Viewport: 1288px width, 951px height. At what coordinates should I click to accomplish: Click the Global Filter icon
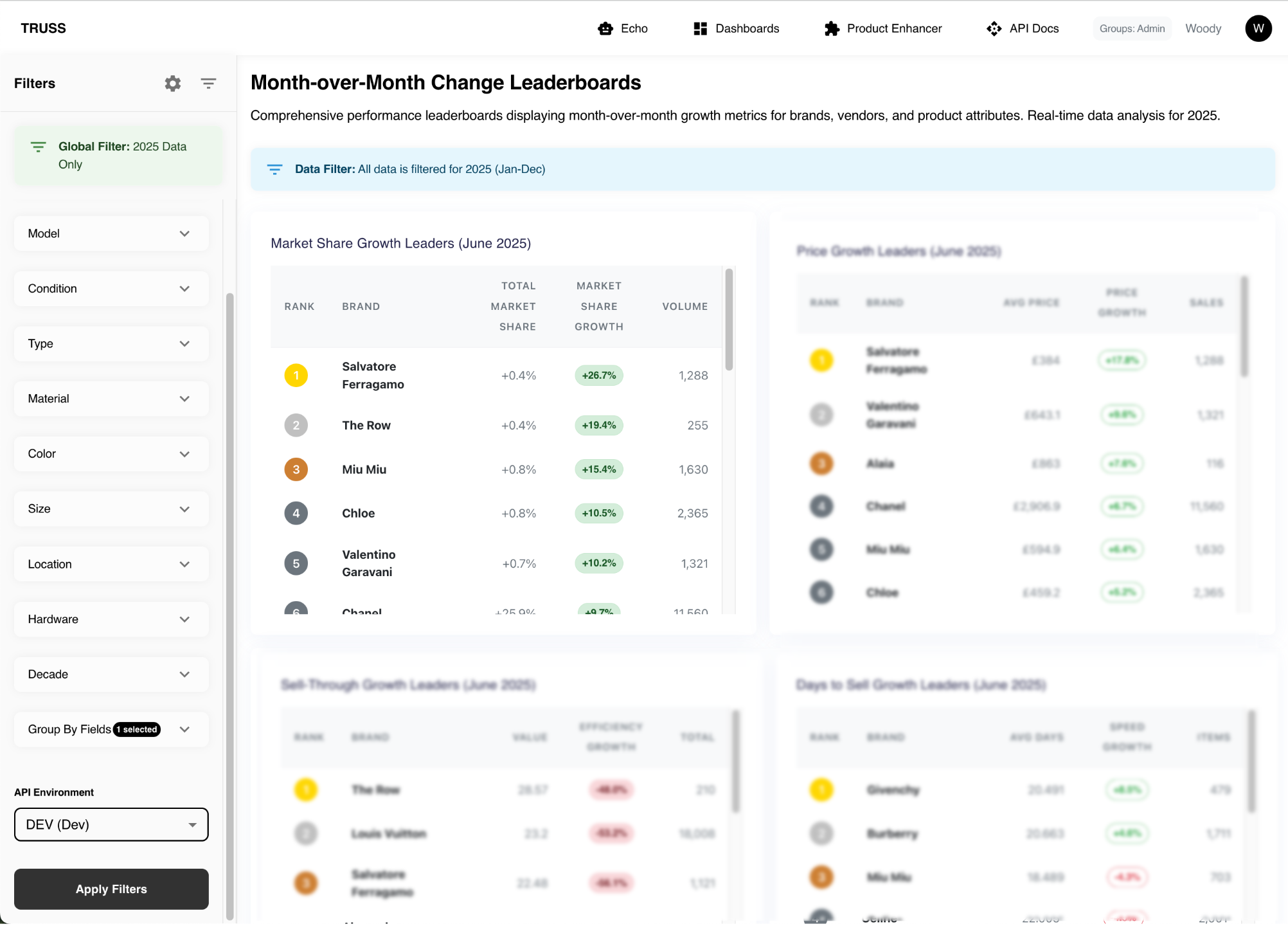click(39, 147)
